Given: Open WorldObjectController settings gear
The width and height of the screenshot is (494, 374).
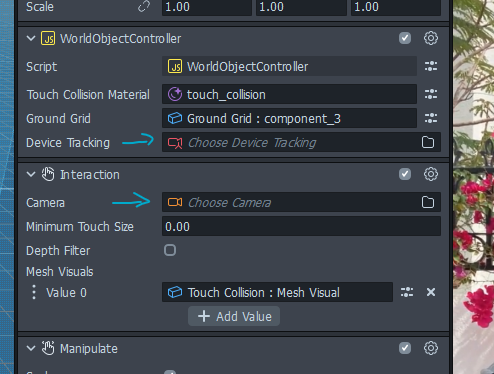Looking at the screenshot, I should click(431, 38).
